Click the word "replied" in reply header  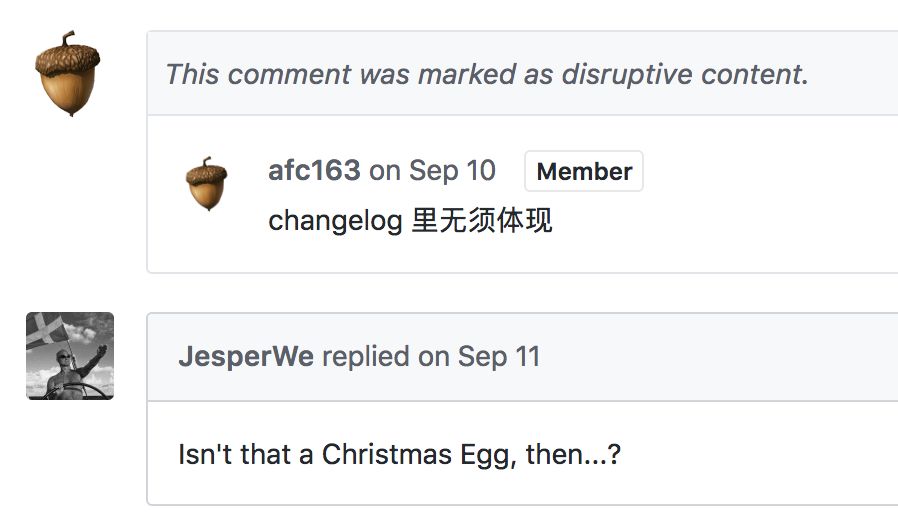tap(366, 356)
